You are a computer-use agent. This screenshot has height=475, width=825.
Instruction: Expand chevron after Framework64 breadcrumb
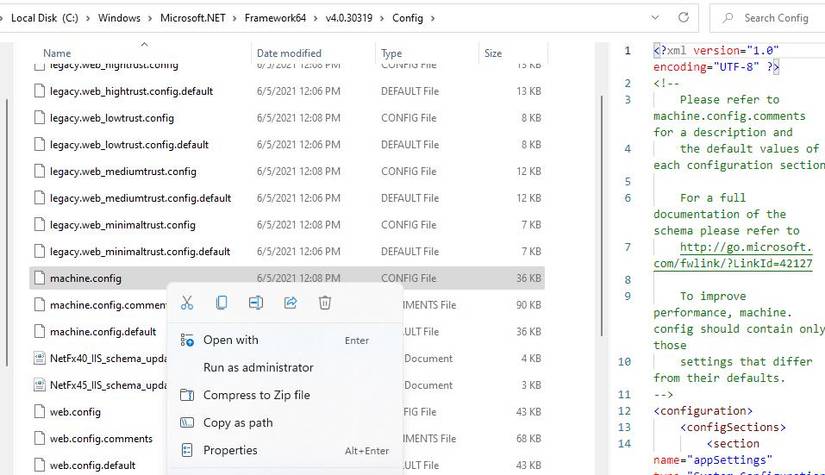[x=316, y=18]
